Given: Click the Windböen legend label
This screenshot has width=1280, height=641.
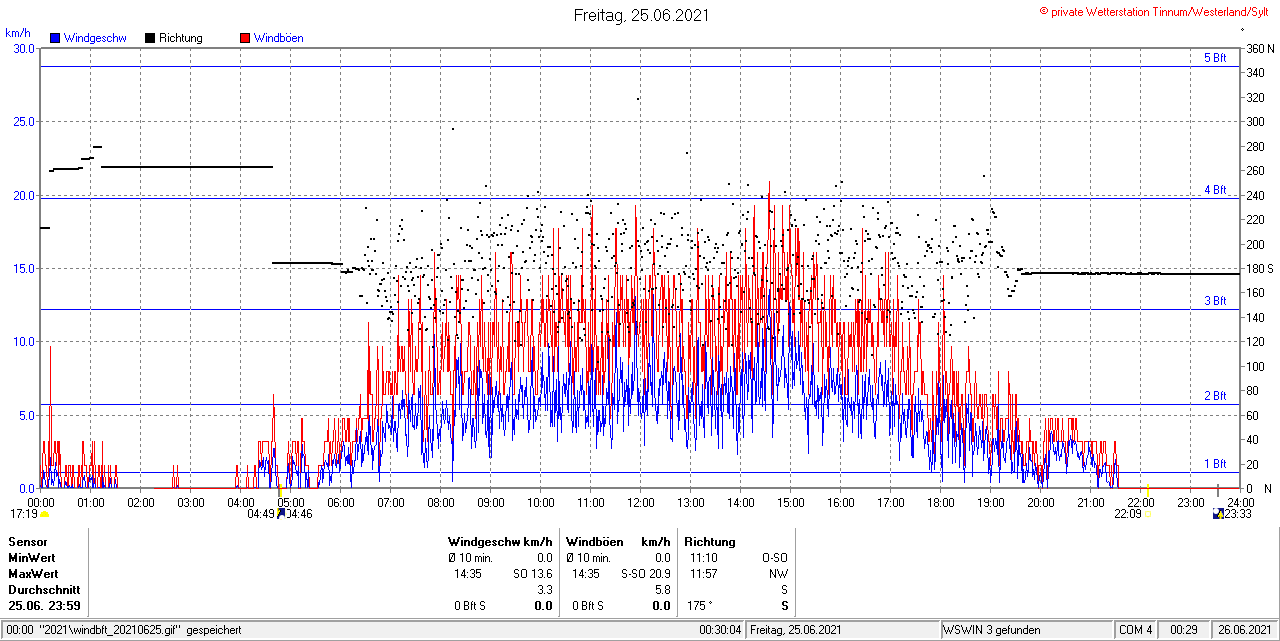Looking at the screenshot, I should (x=279, y=38).
